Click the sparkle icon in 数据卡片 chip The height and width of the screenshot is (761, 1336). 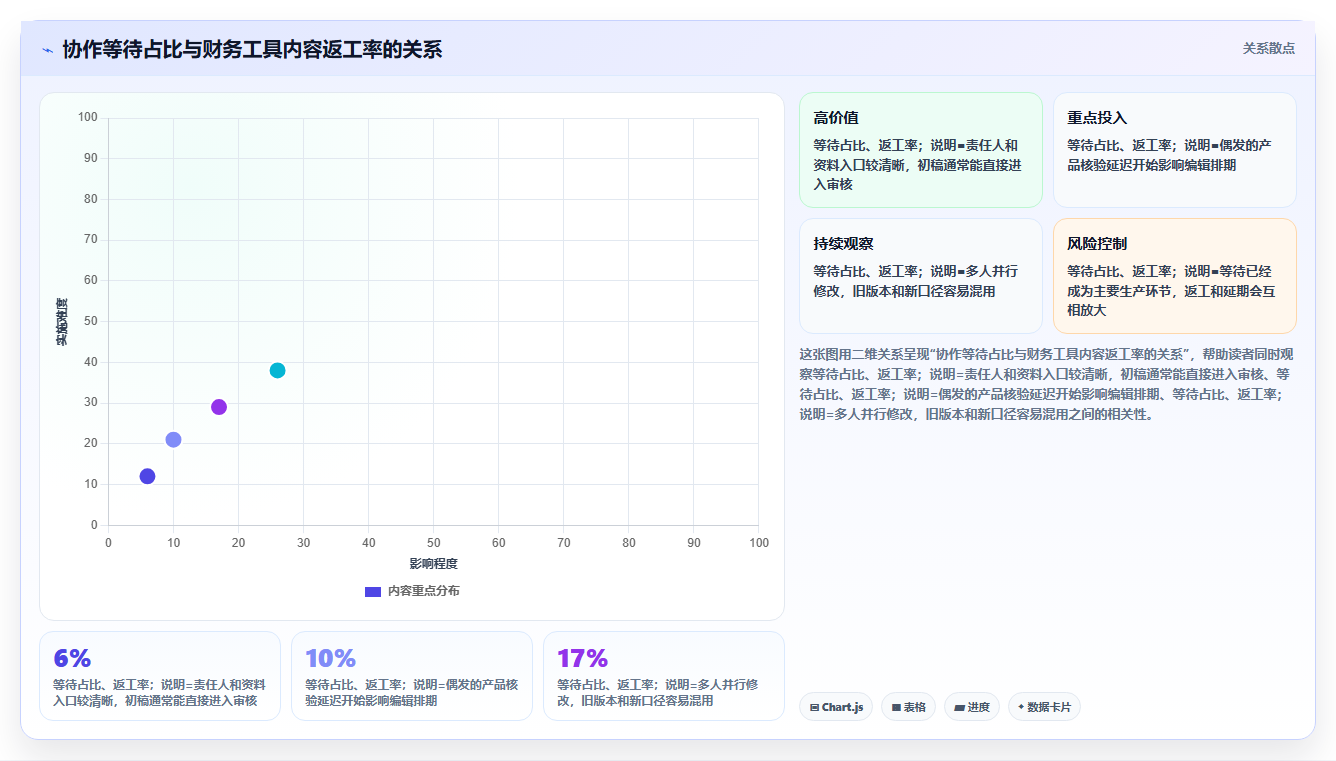1021,707
